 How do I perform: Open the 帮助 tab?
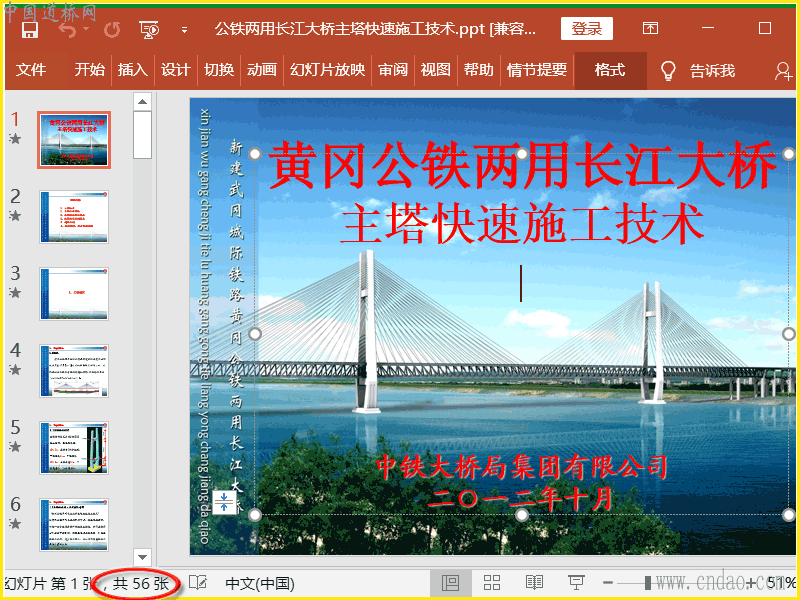[x=479, y=69]
